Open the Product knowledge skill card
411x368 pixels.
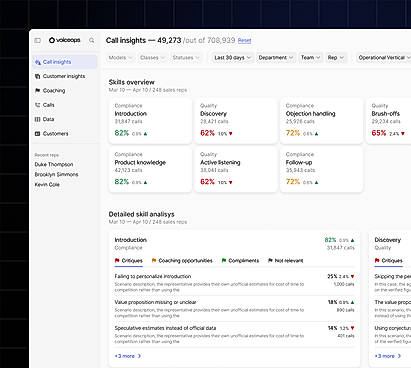tap(150, 170)
